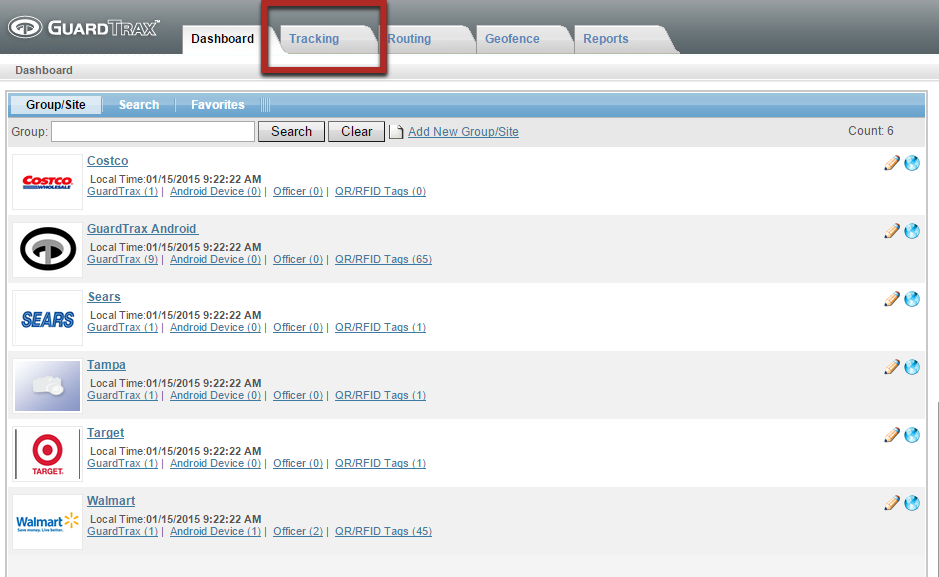Click the Group text input field
Image resolution: width=939 pixels, height=577 pixels.
pyautogui.click(x=153, y=132)
